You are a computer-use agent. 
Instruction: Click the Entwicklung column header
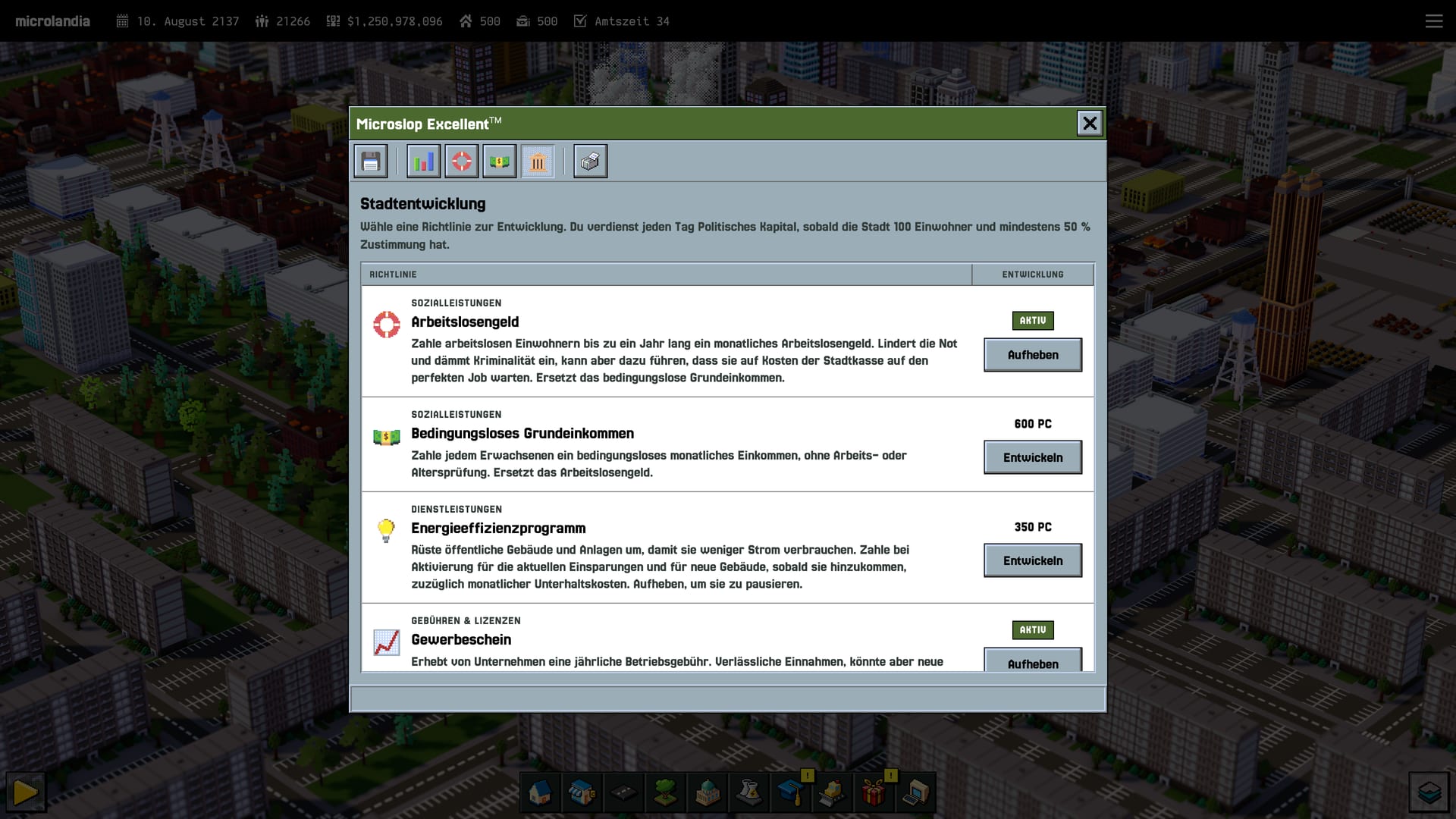1033,275
